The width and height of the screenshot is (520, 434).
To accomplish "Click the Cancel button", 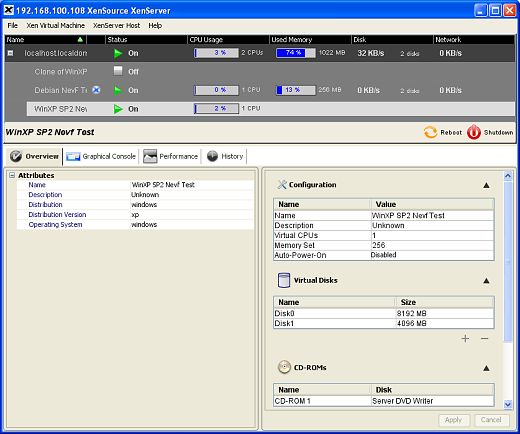I will pyautogui.click(x=491, y=420).
